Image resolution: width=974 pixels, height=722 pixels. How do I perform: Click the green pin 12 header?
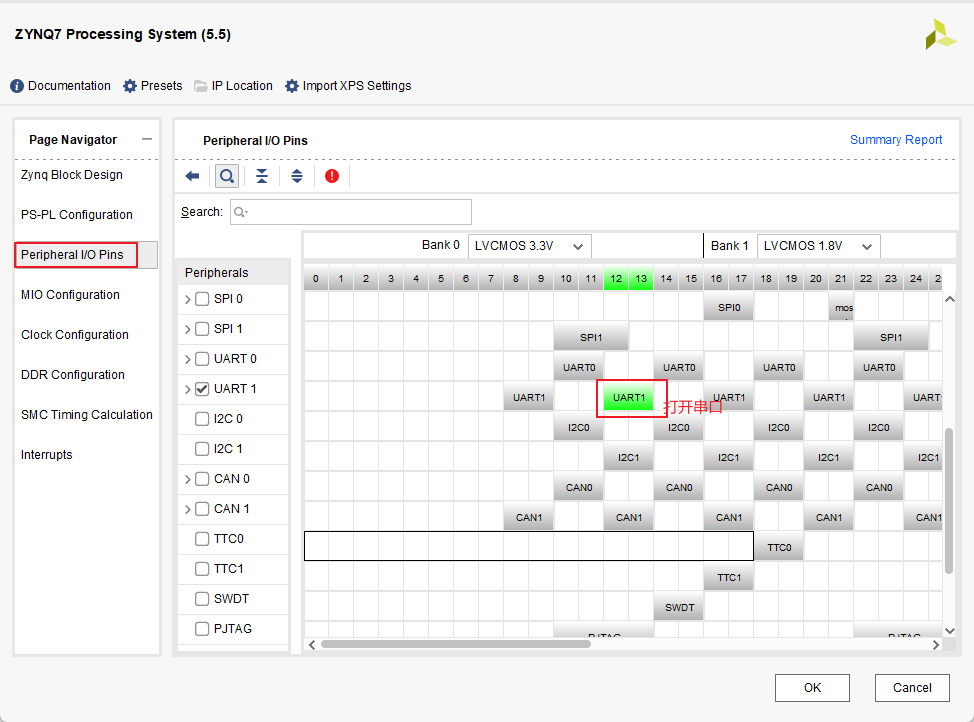pos(616,278)
